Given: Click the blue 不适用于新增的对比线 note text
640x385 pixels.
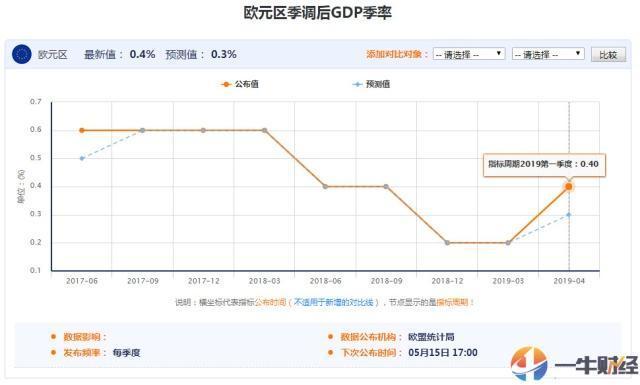Looking at the screenshot, I should pyautogui.click(x=333, y=303).
